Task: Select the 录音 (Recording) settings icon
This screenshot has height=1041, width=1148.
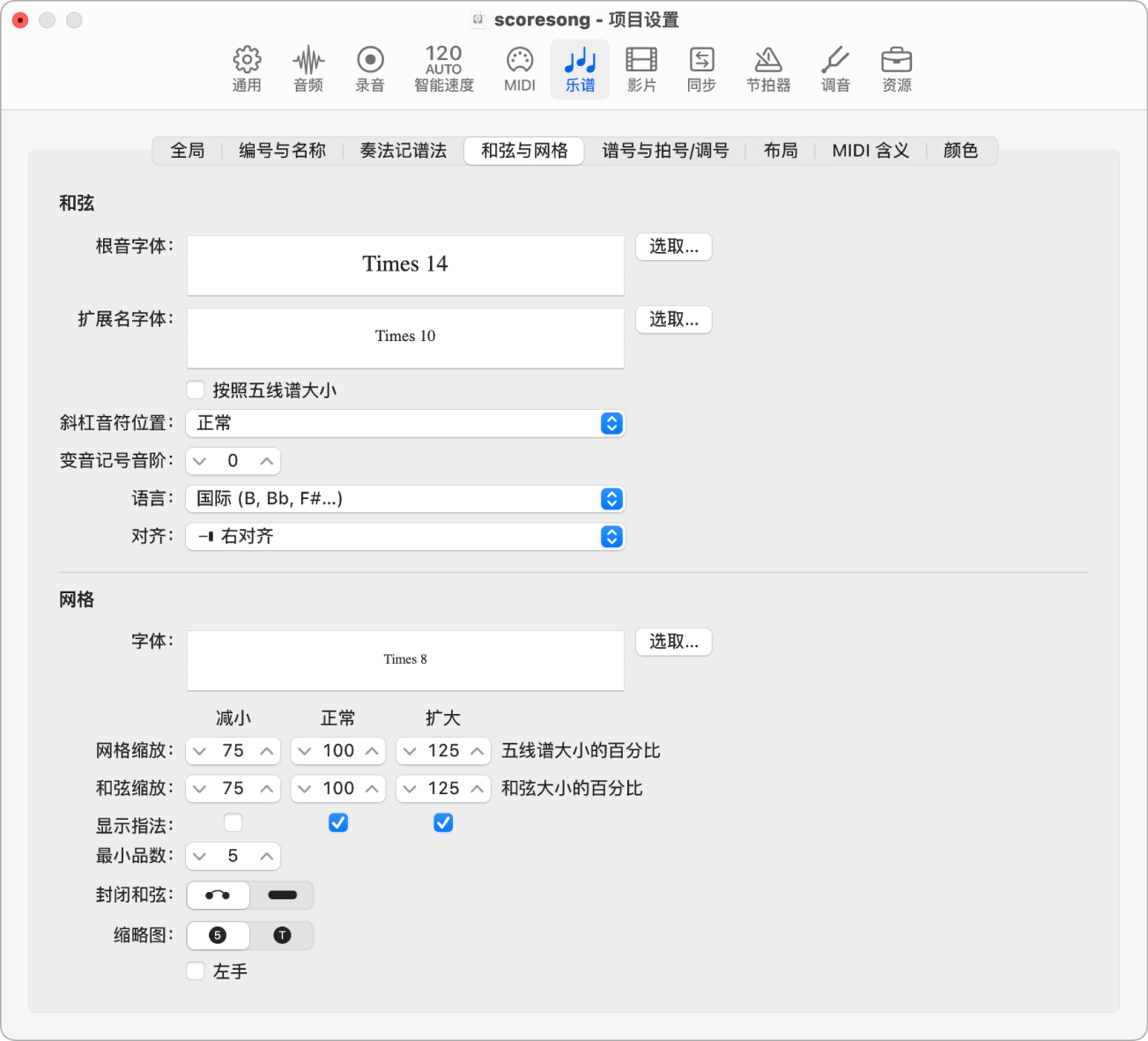Action: [370, 69]
